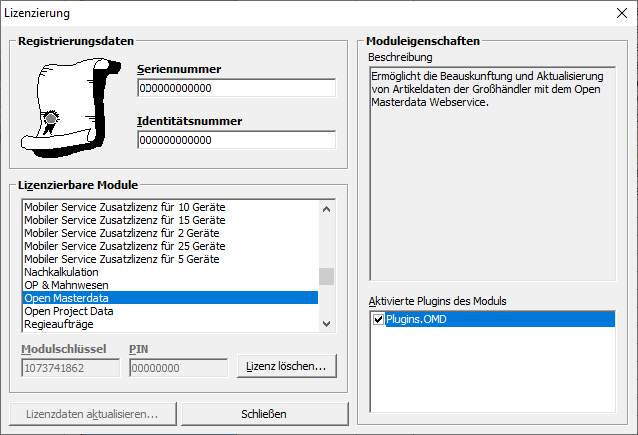This screenshot has width=638, height=435.
Task: Click Lizenzdaten aktualisieren button
Action: (x=92, y=414)
